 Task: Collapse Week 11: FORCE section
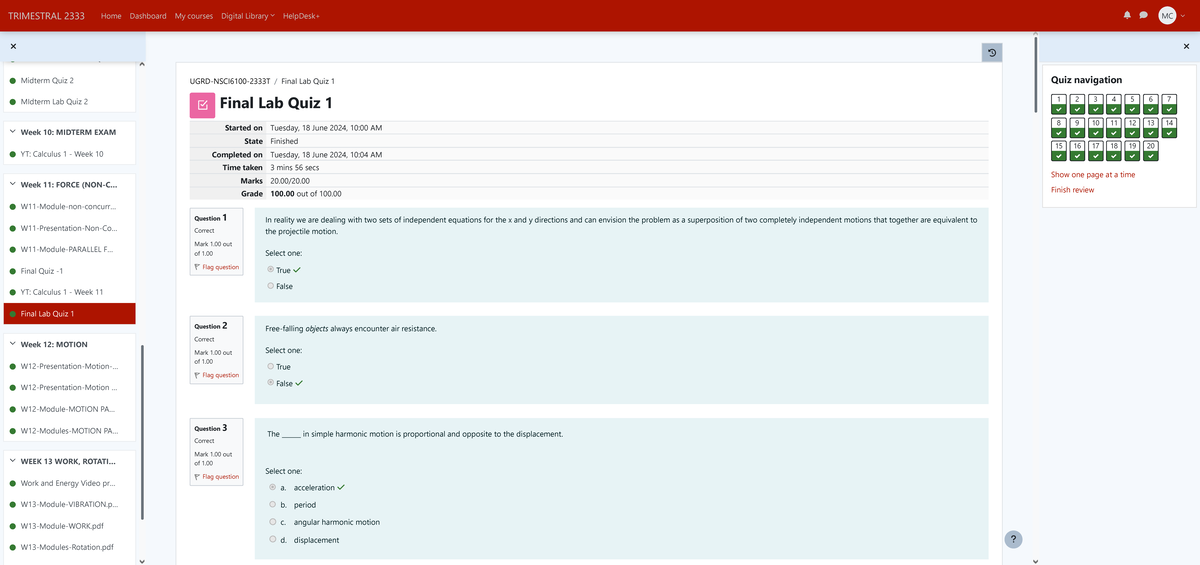tap(11, 184)
